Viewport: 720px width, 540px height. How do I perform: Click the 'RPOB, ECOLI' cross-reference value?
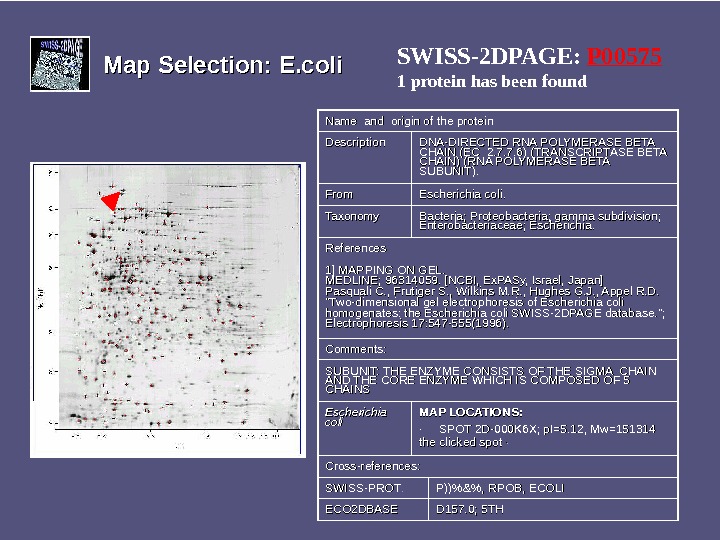[526, 488]
